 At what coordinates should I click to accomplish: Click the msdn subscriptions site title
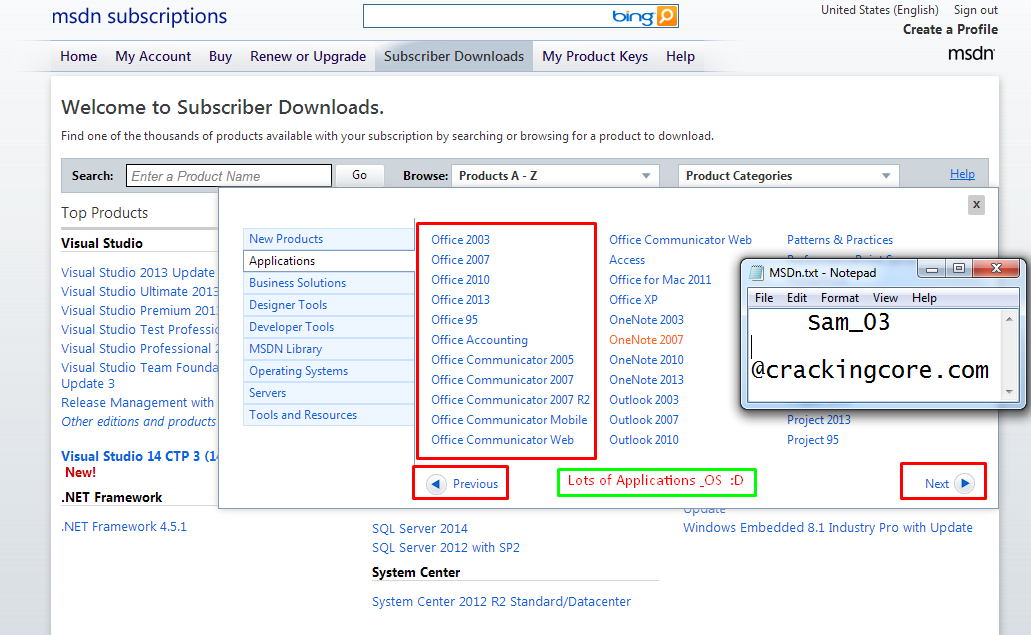(139, 16)
